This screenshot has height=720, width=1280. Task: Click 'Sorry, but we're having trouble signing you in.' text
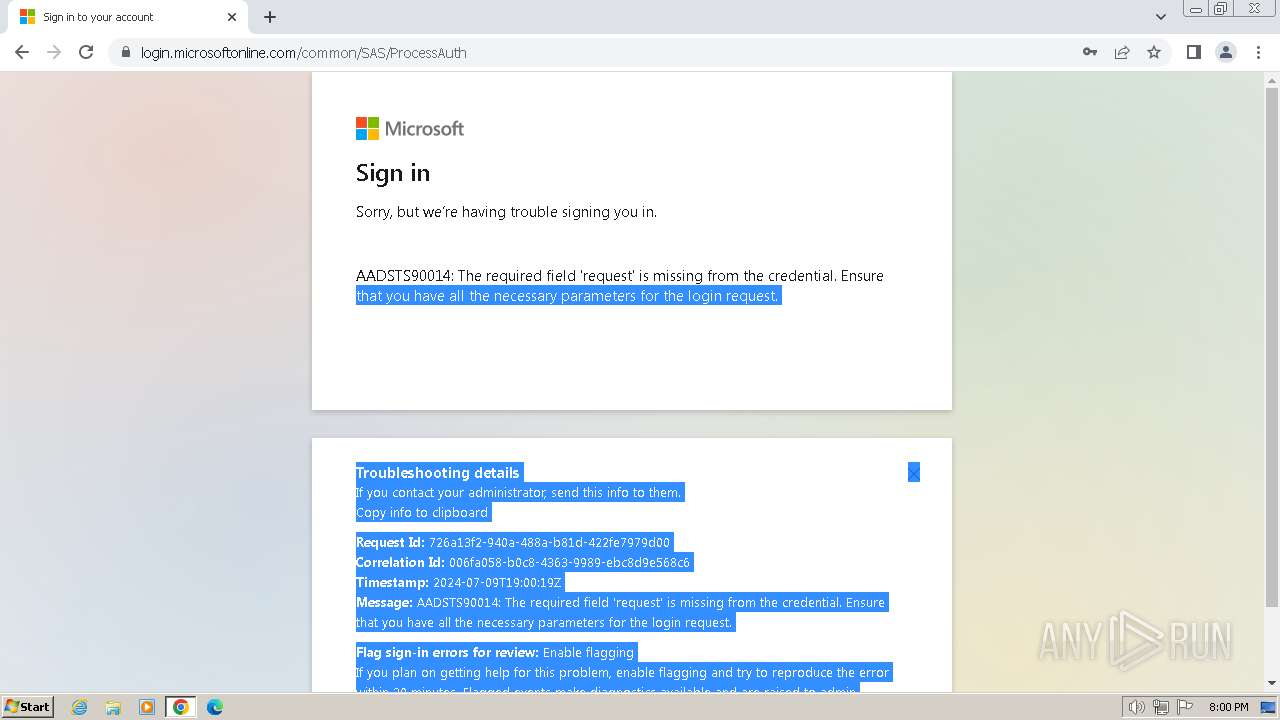[506, 212]
